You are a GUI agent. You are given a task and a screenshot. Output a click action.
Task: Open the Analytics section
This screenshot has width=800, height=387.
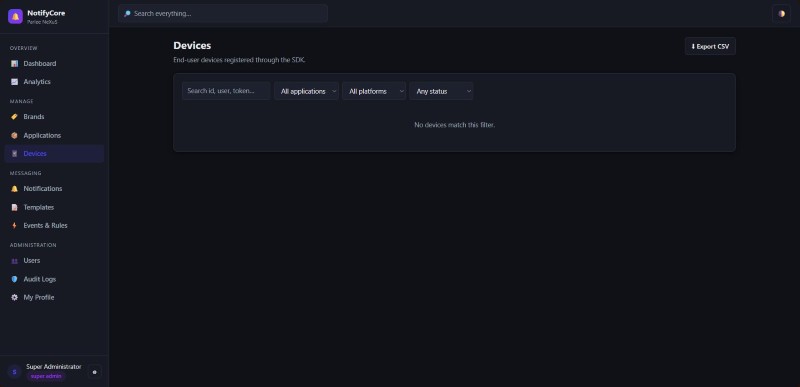coord(54,82)
